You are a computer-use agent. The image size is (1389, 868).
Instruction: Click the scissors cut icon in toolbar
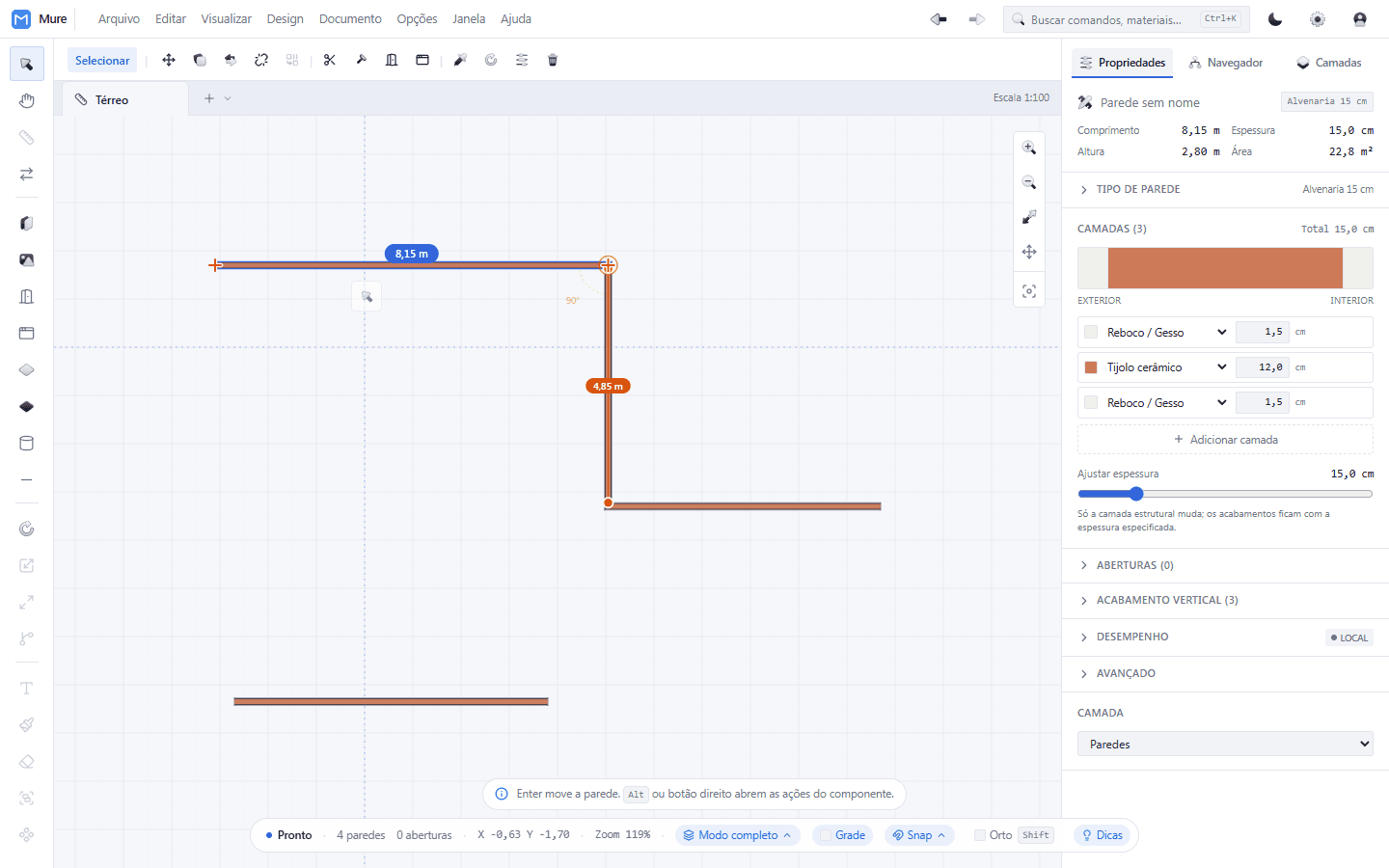click(x=330, y=60)
